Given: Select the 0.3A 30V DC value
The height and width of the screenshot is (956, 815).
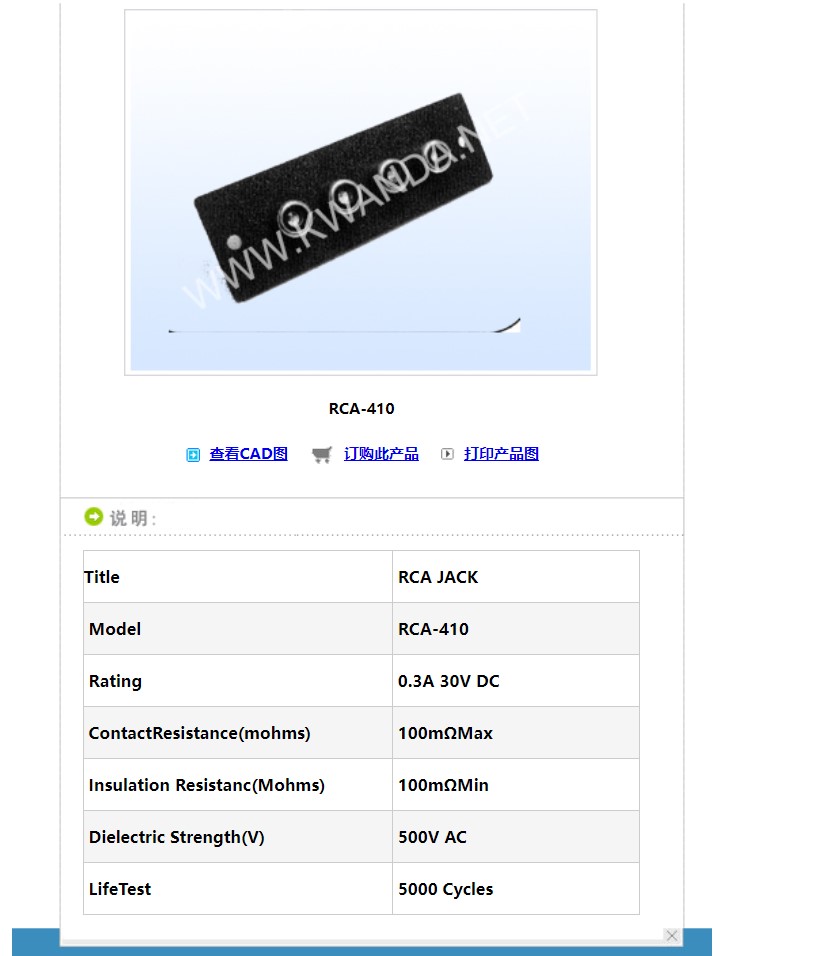Looking at the screenshot, I should point(449,681).
